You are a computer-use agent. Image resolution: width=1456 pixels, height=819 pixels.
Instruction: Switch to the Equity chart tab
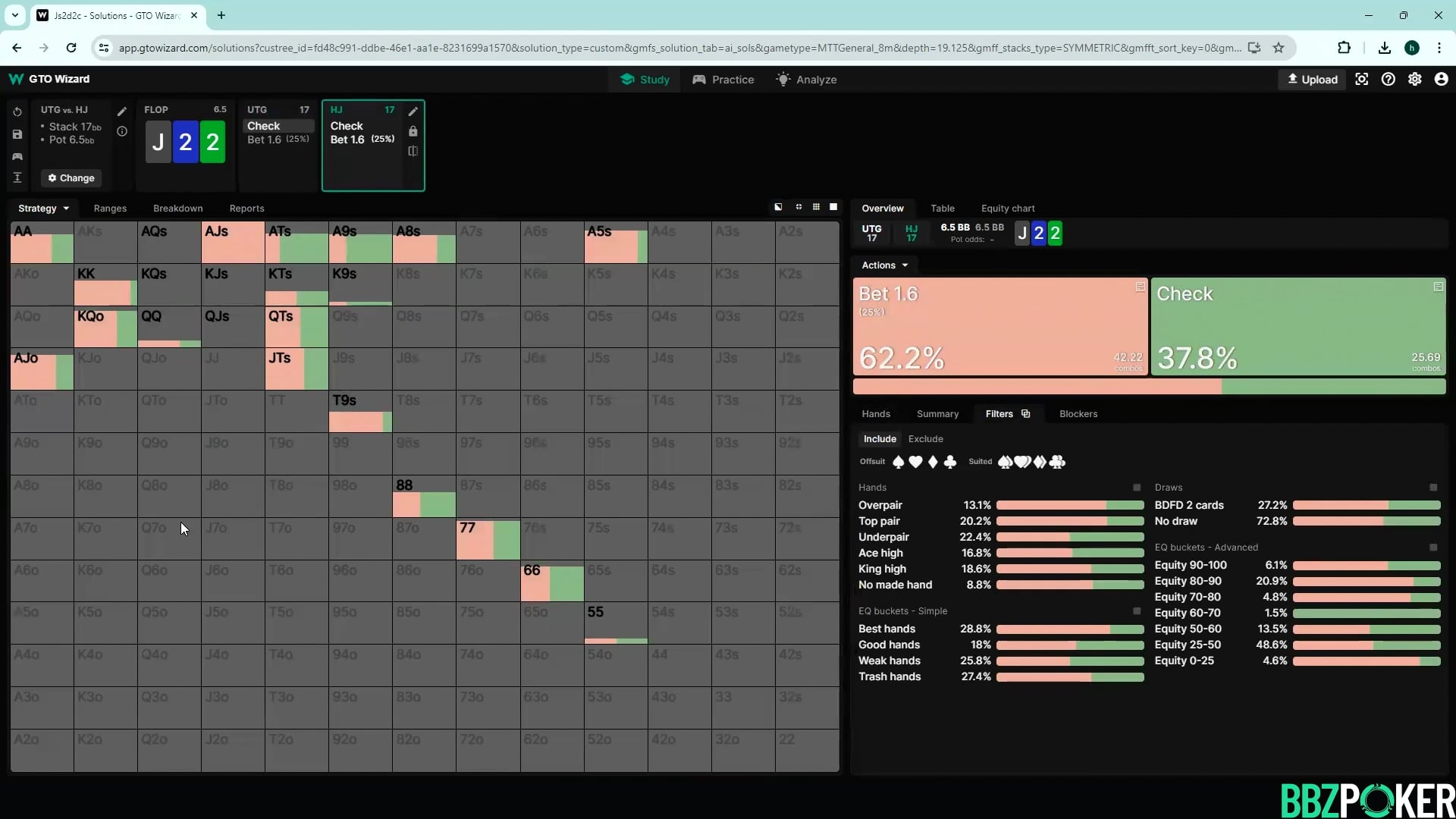pyautogui.click(x=1007, y=208)
